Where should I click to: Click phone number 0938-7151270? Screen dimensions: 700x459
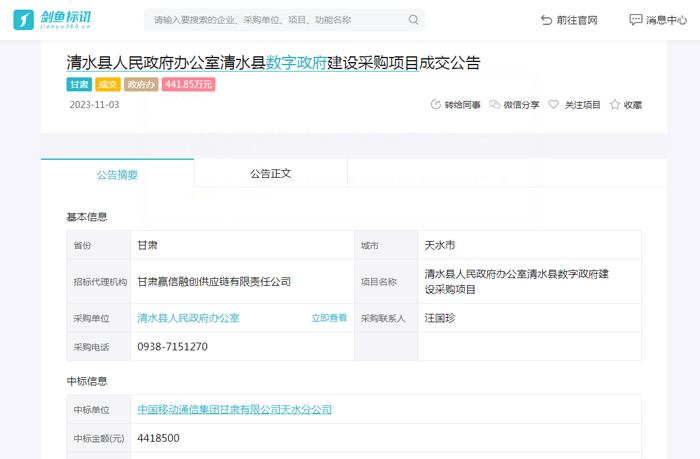[172, 346]
